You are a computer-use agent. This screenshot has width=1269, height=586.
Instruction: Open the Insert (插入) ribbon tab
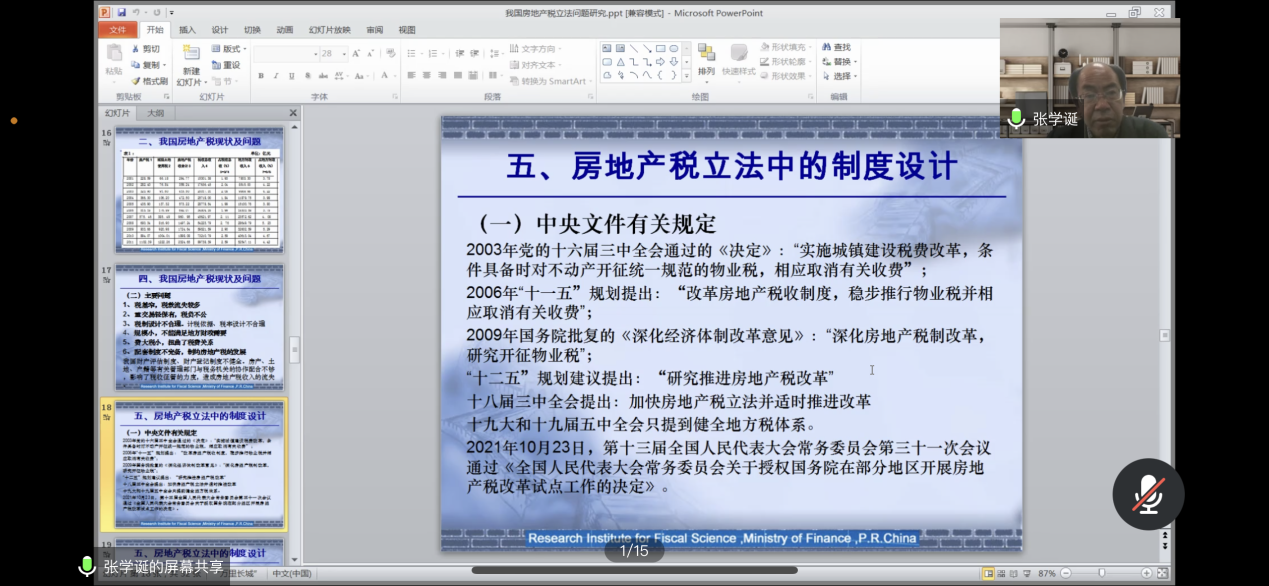(187, 30)
